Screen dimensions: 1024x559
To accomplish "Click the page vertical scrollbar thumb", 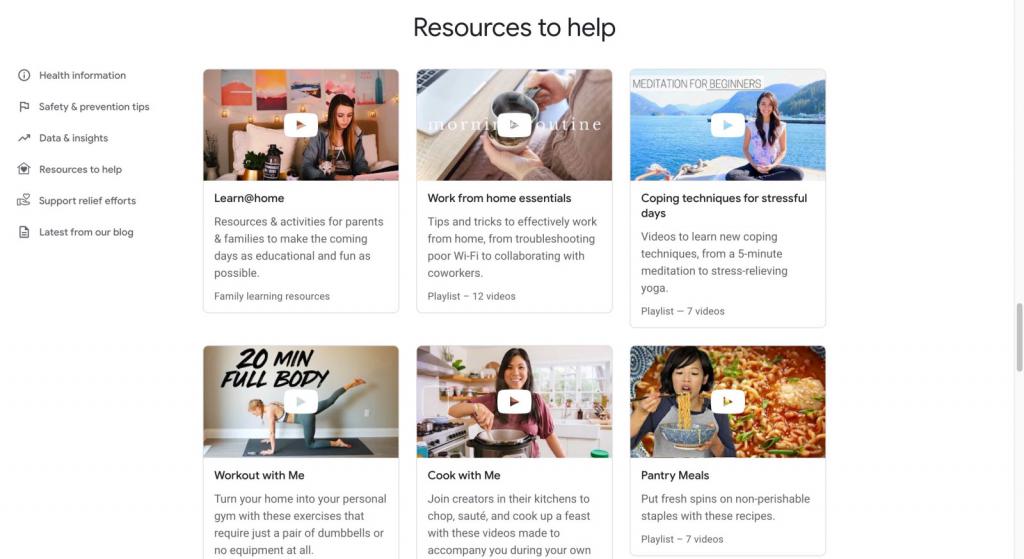I will pos(1019,337).
